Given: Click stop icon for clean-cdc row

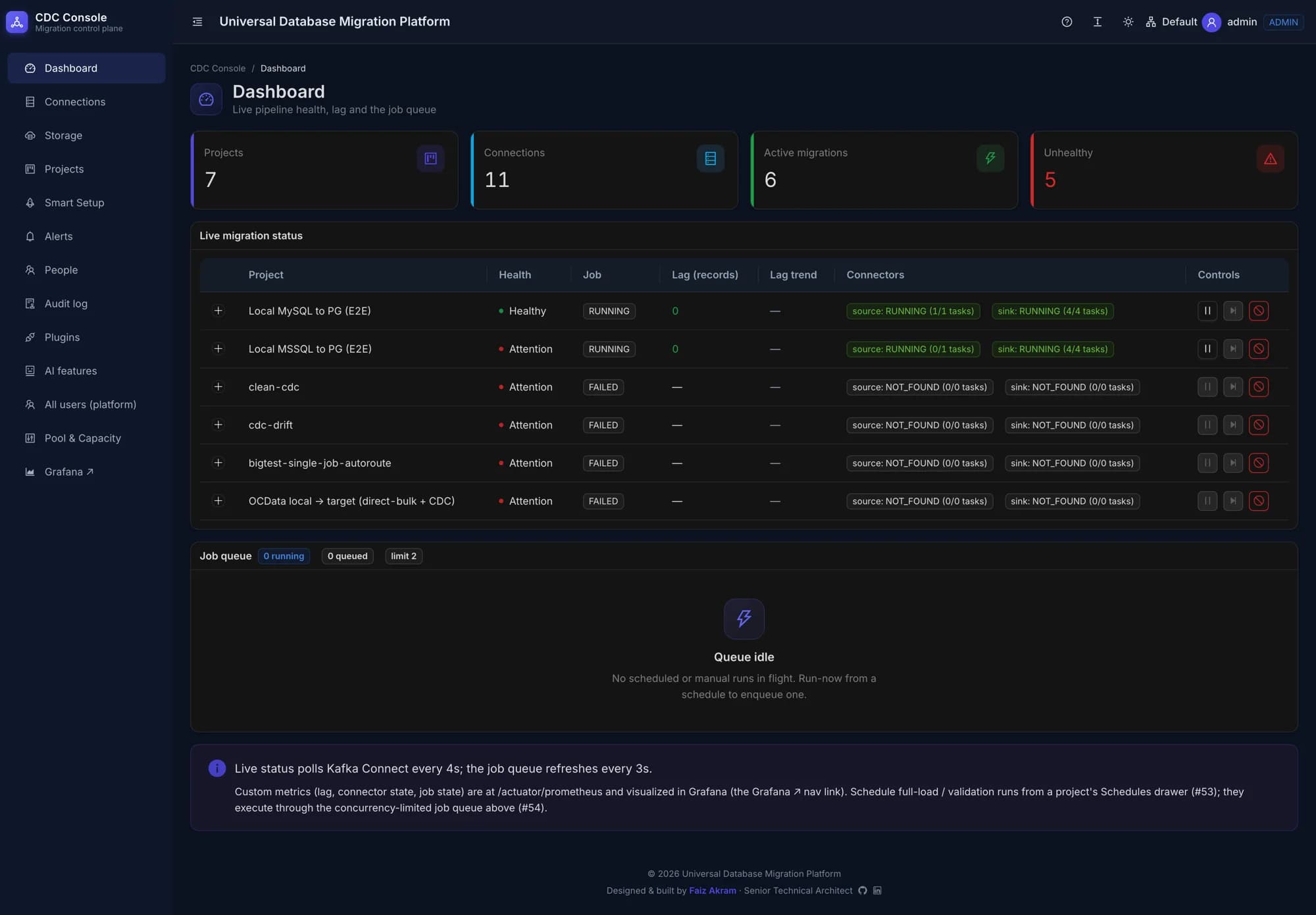Looking at the screenshot, I should coord(1259,387).
